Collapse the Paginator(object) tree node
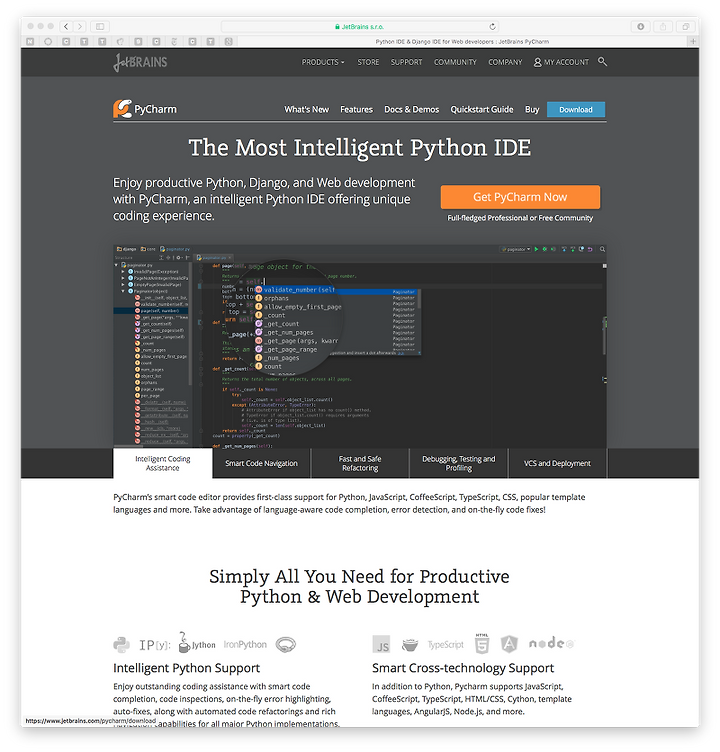This screenshot has width=720, height=752. pos(123,291)
